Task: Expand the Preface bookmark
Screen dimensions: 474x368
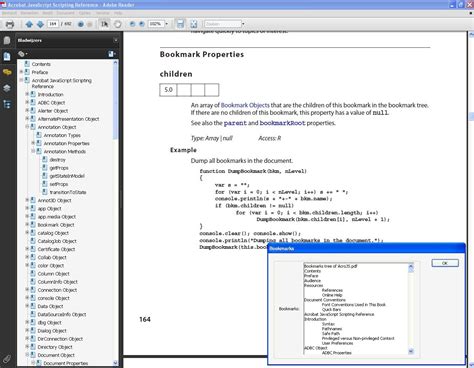Action: (x=21, y=72)
